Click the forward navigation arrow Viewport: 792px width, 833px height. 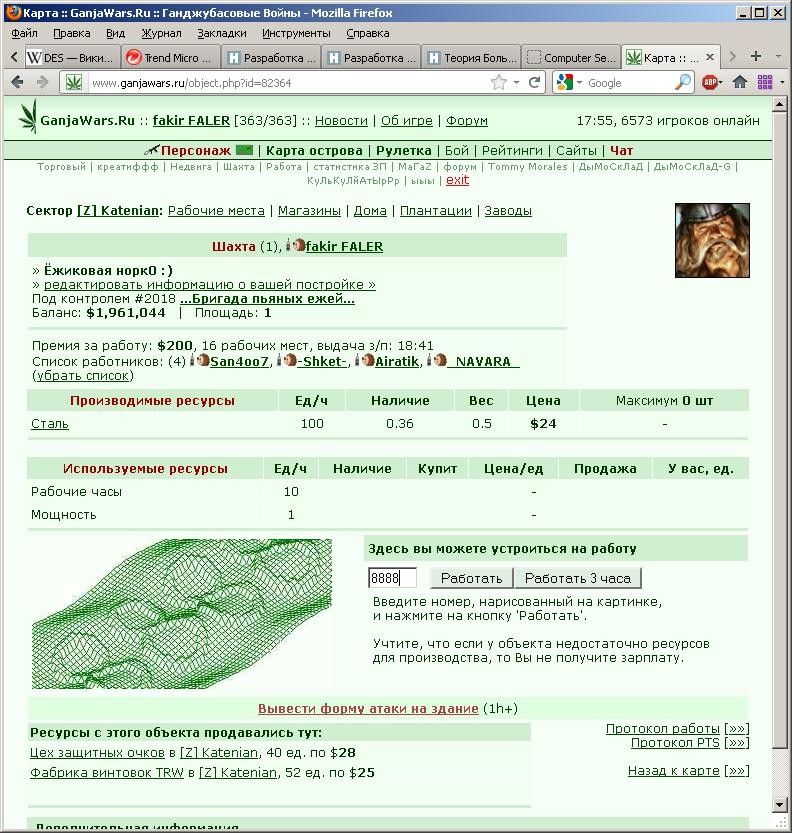click(42, 82)
